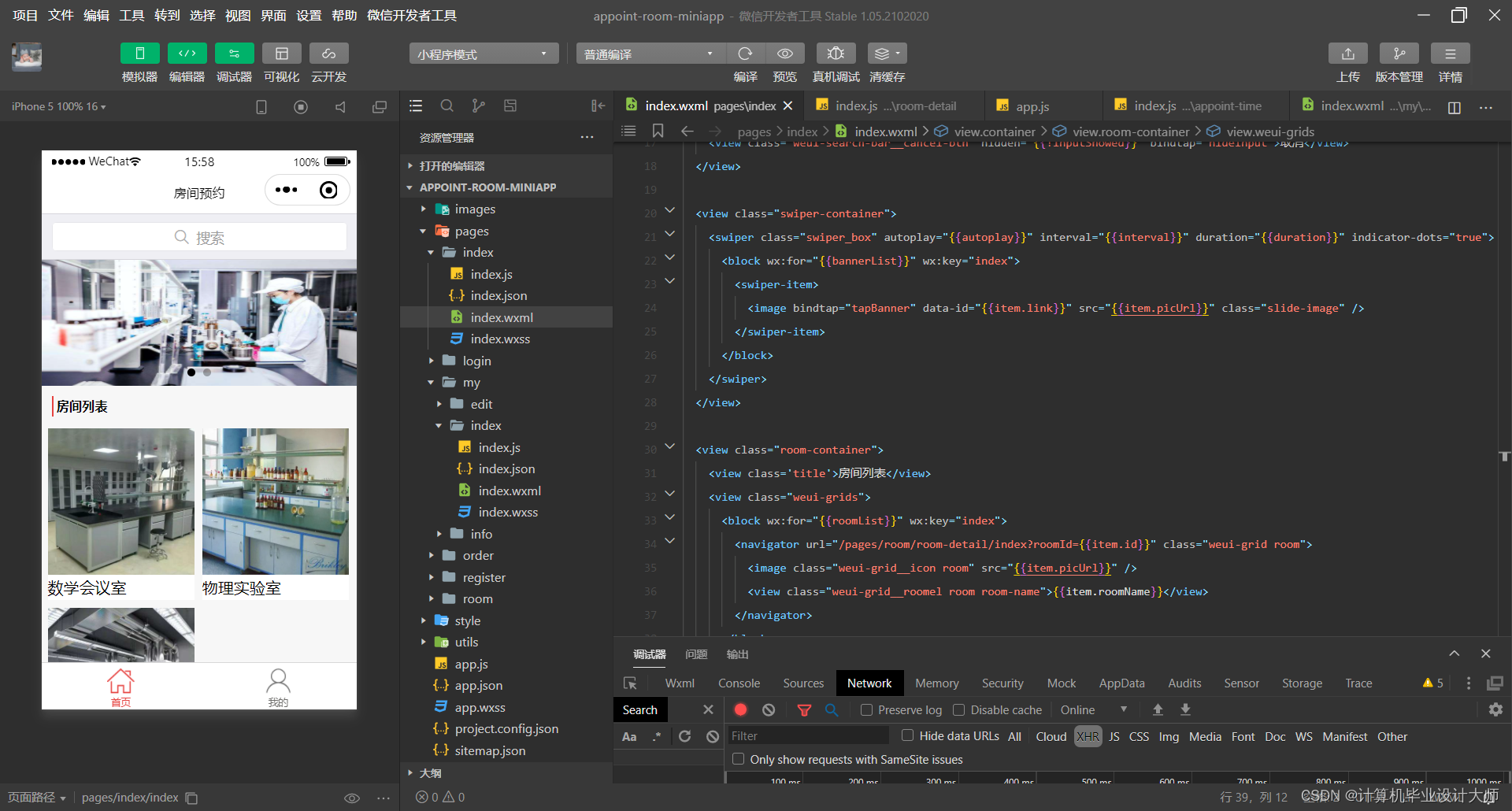Open the file search magnifier icon
1512x811 pixels.
[x=447, y=106]
